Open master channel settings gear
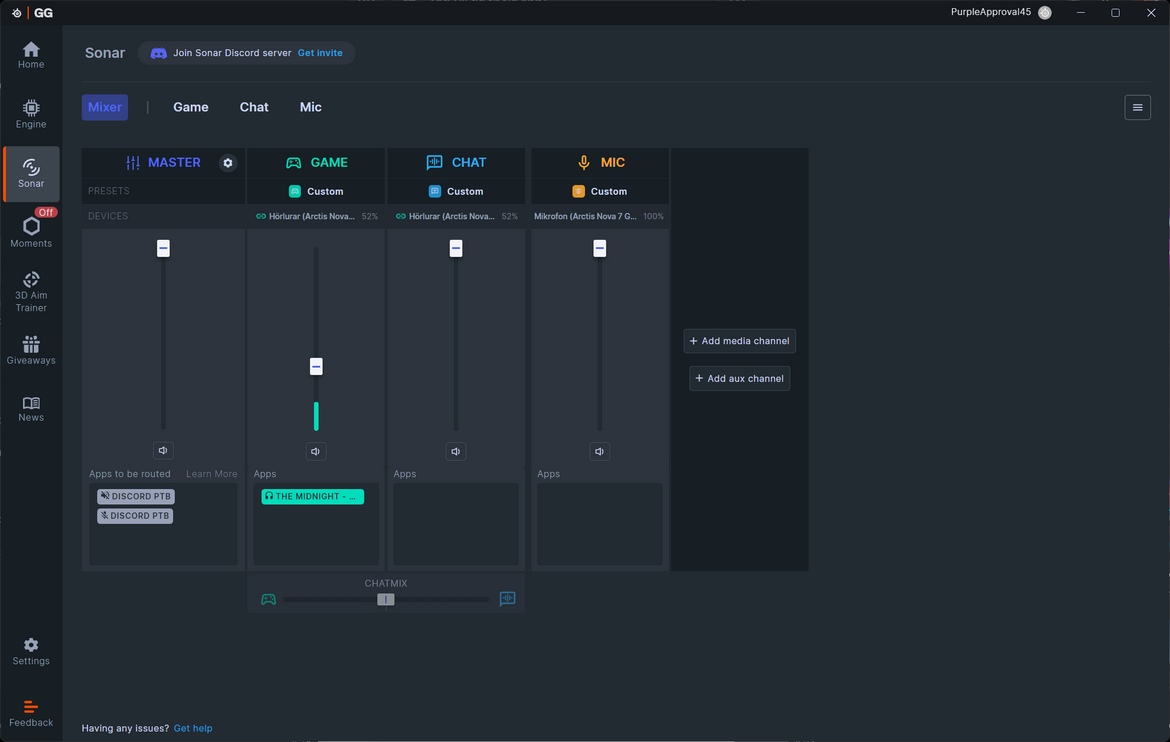1170x742 pixels. [228, 163]
